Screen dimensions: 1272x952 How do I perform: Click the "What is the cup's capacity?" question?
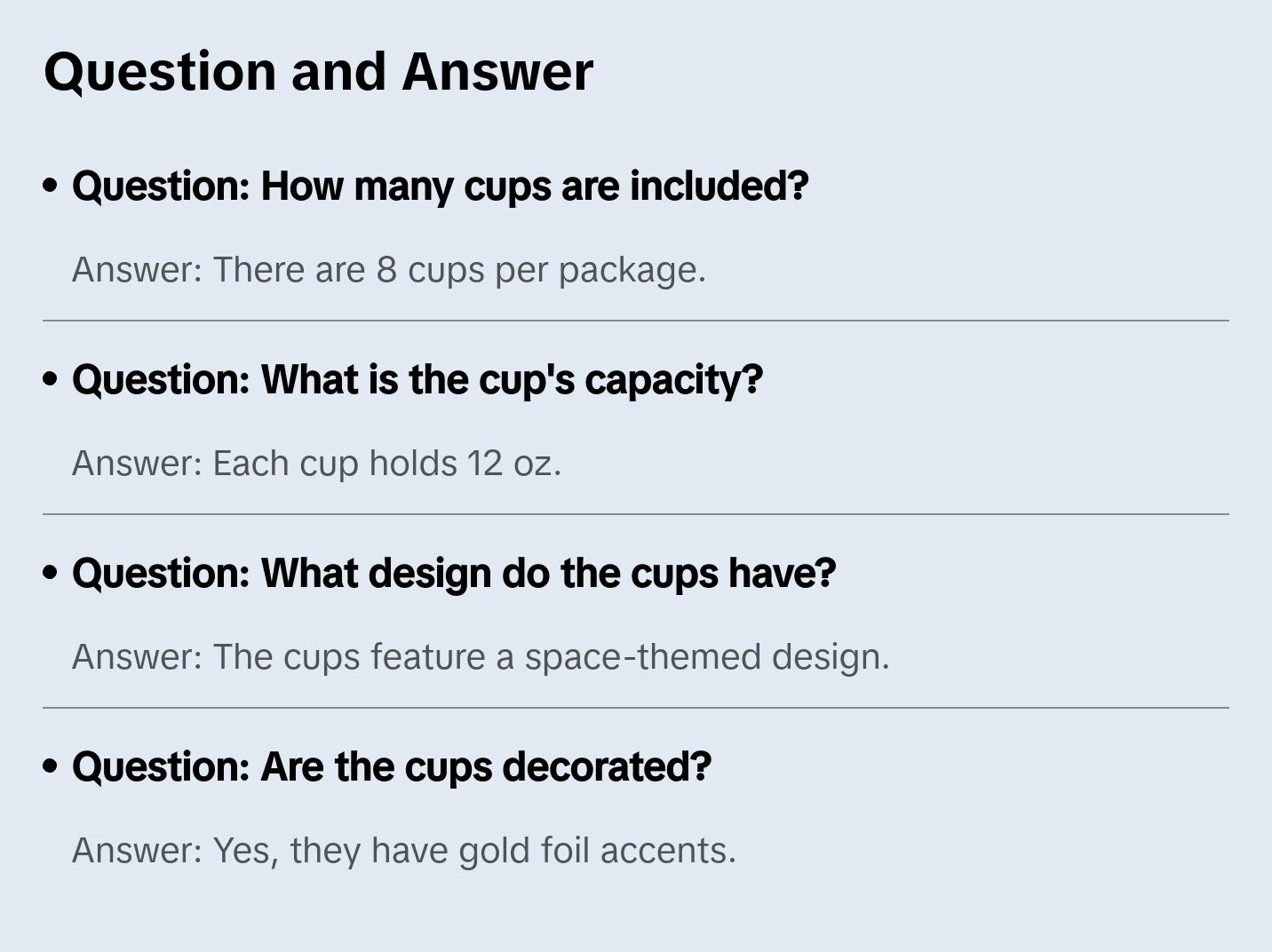tap(417, 380)
